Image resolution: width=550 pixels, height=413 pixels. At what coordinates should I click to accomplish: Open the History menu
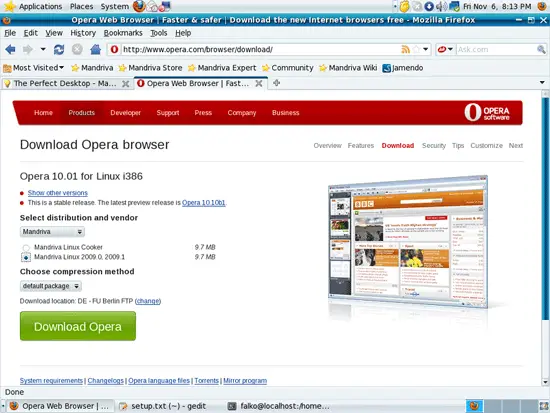click(83, 33)
